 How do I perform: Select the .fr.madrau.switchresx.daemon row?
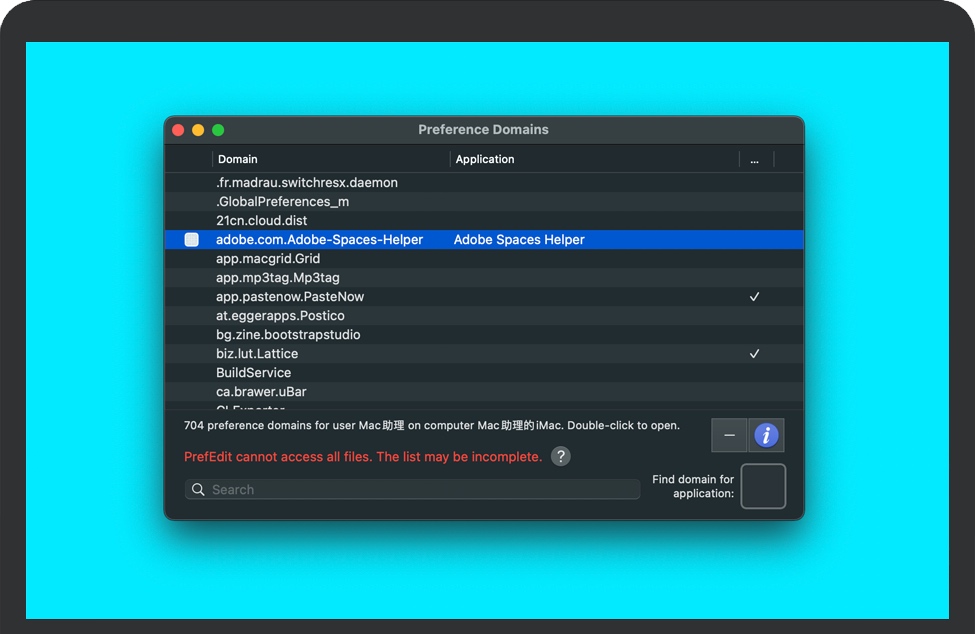(307, 183)
